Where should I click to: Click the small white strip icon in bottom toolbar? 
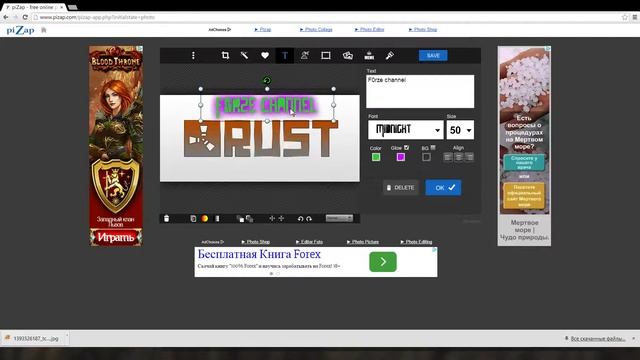tap(218, 219)
